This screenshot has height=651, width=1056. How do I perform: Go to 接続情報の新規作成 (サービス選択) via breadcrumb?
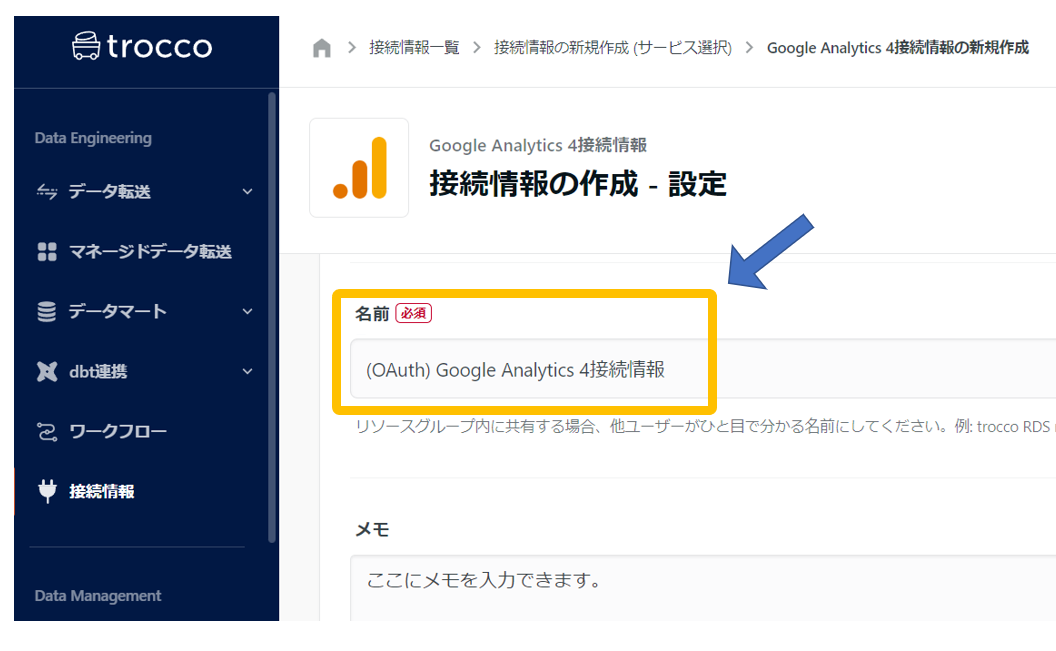tap(610, 46)
